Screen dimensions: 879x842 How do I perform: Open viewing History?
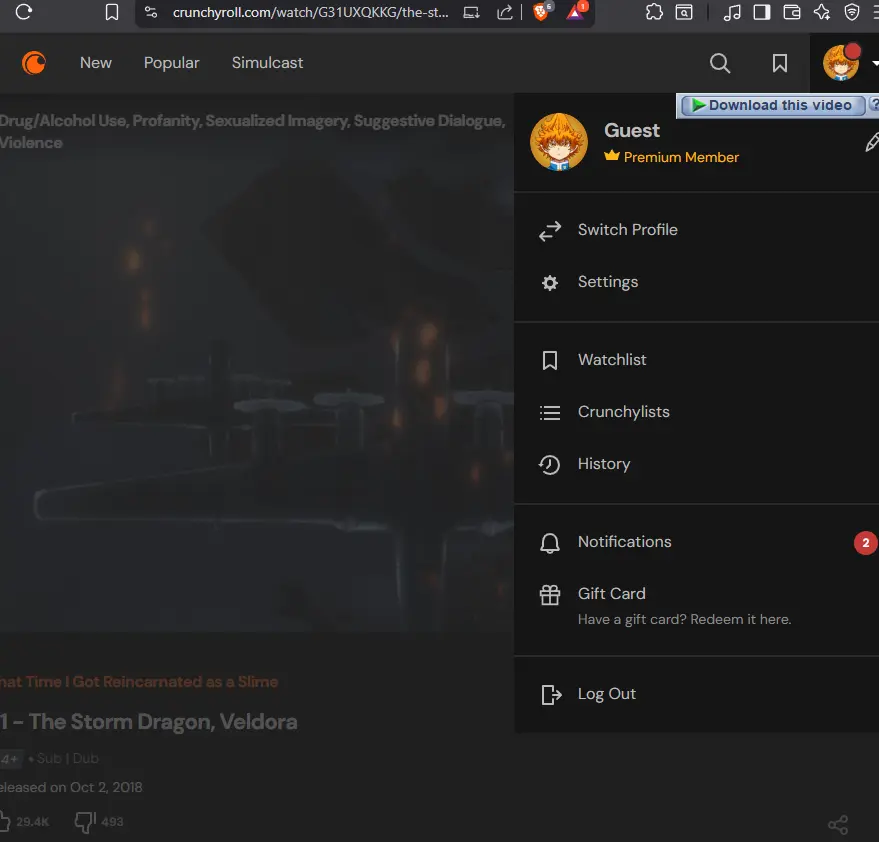(696, 464)
